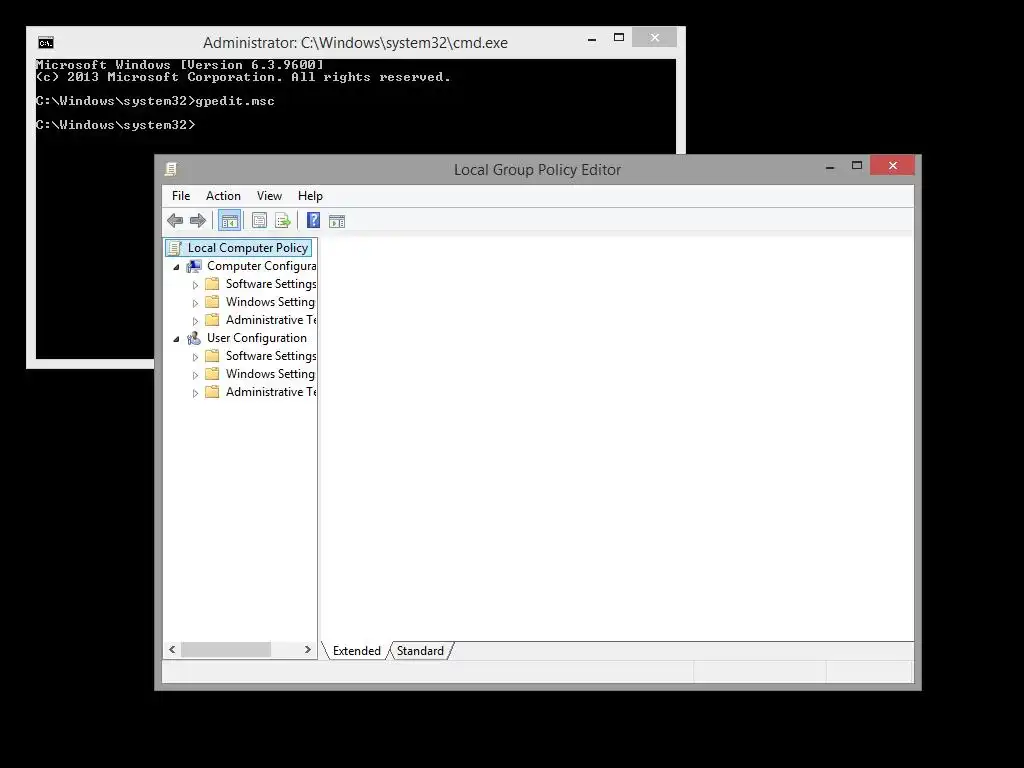Select Windows Settings label under User Configuration
1024x768 pixels.
click(x=270, y=374)
